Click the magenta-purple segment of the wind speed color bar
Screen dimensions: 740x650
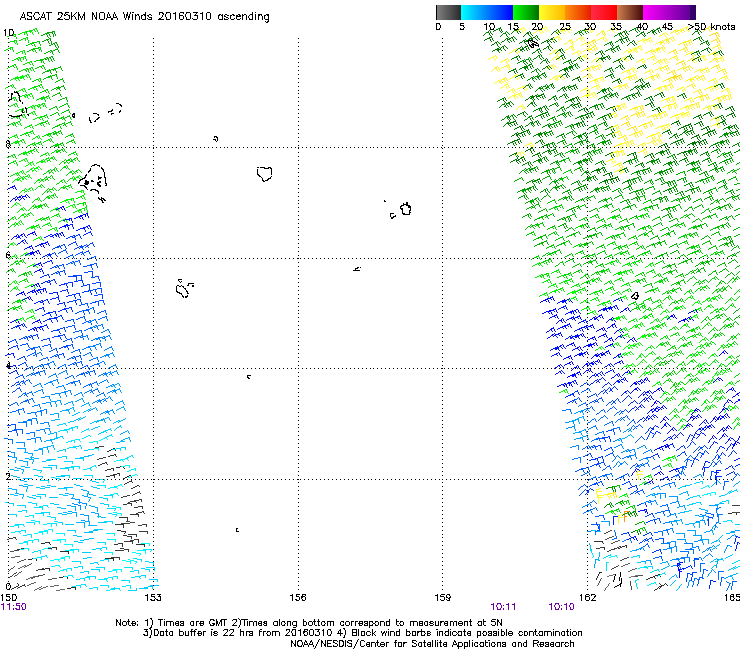[x=669, y=12]
